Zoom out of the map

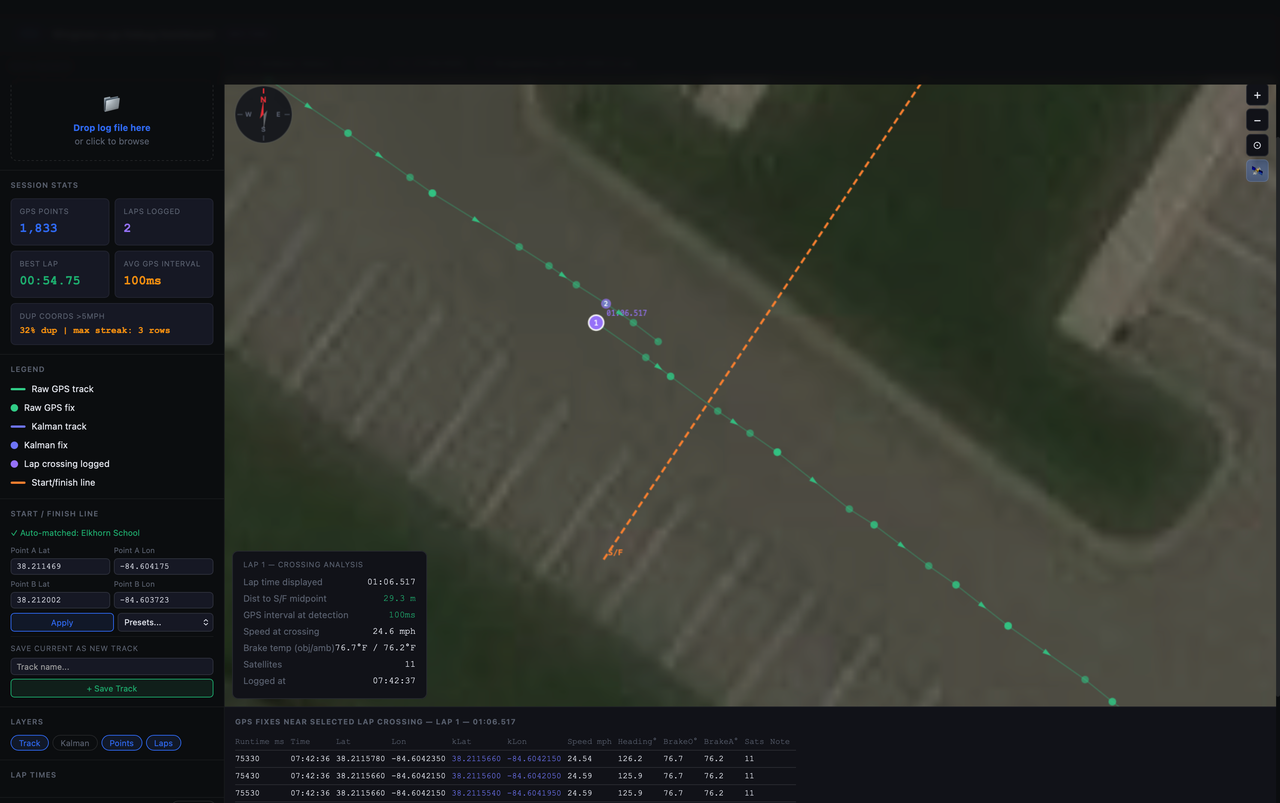(x=1257, y=120)
